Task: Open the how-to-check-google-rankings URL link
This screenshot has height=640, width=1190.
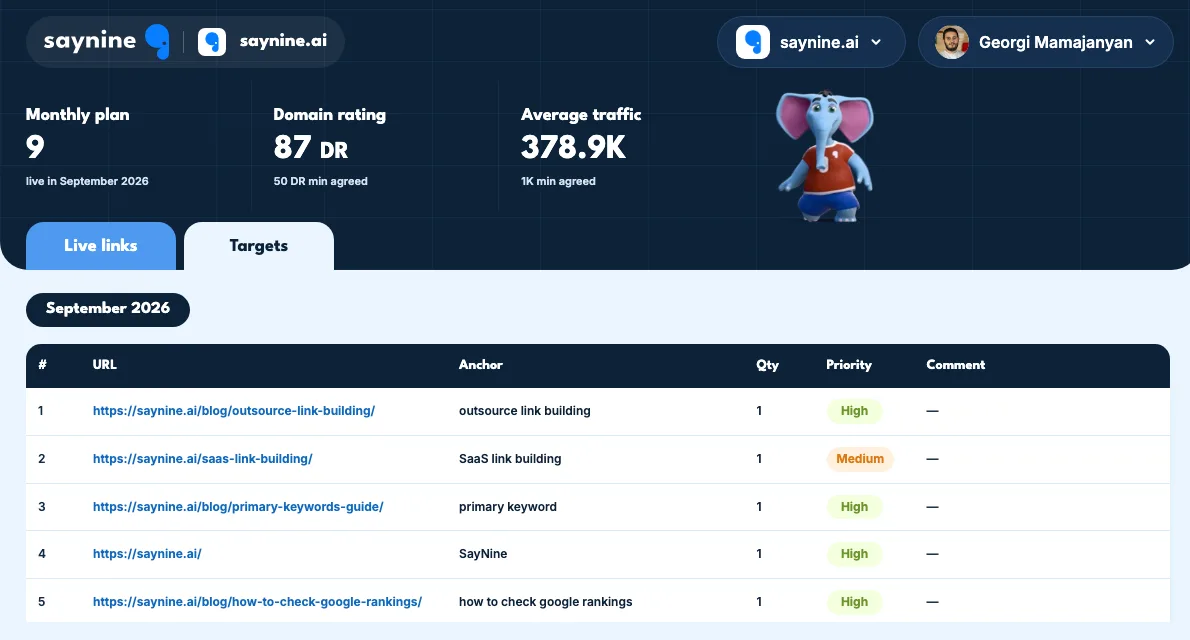Action: pos(257,601)
